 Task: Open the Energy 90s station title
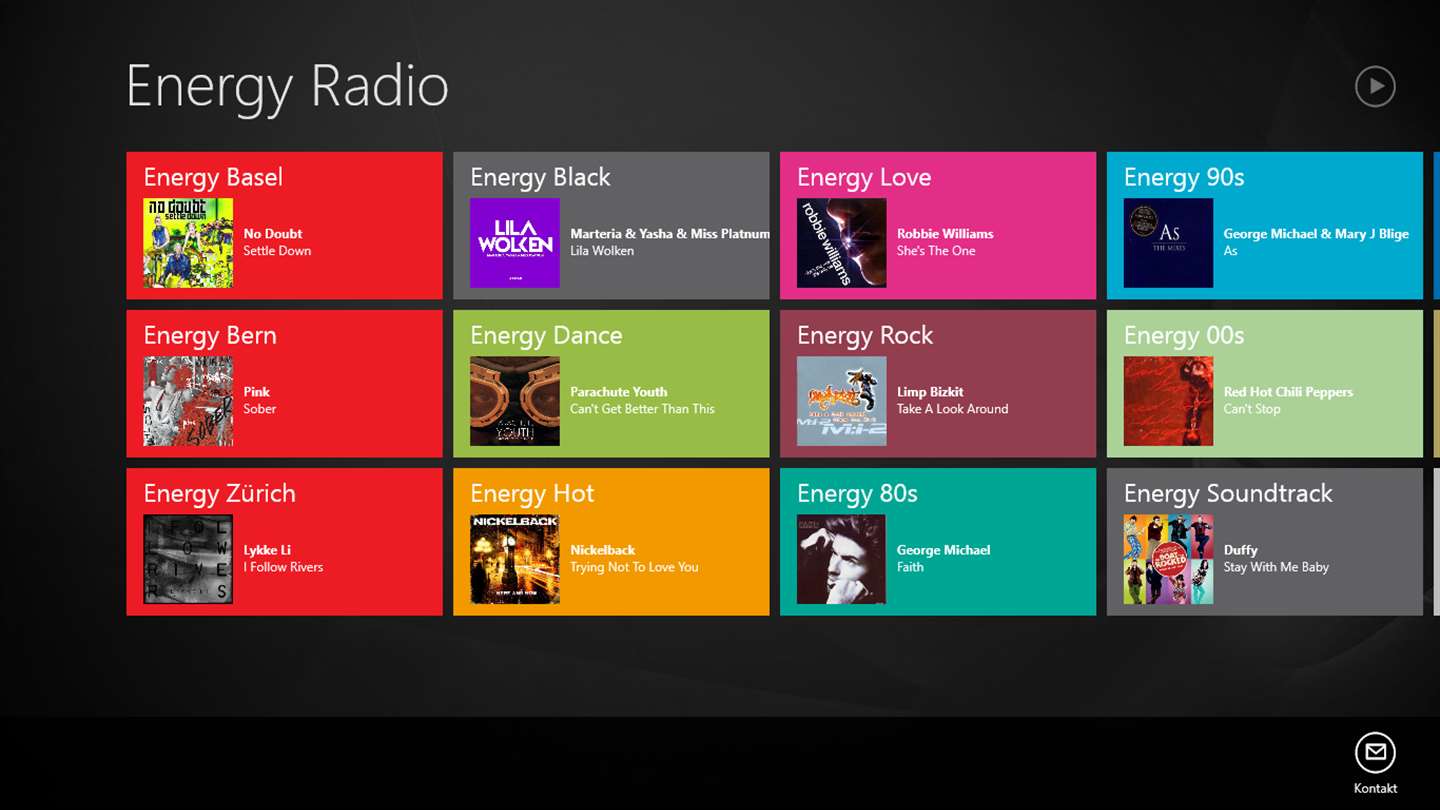pyautogui.click(x=1184, y=178)
